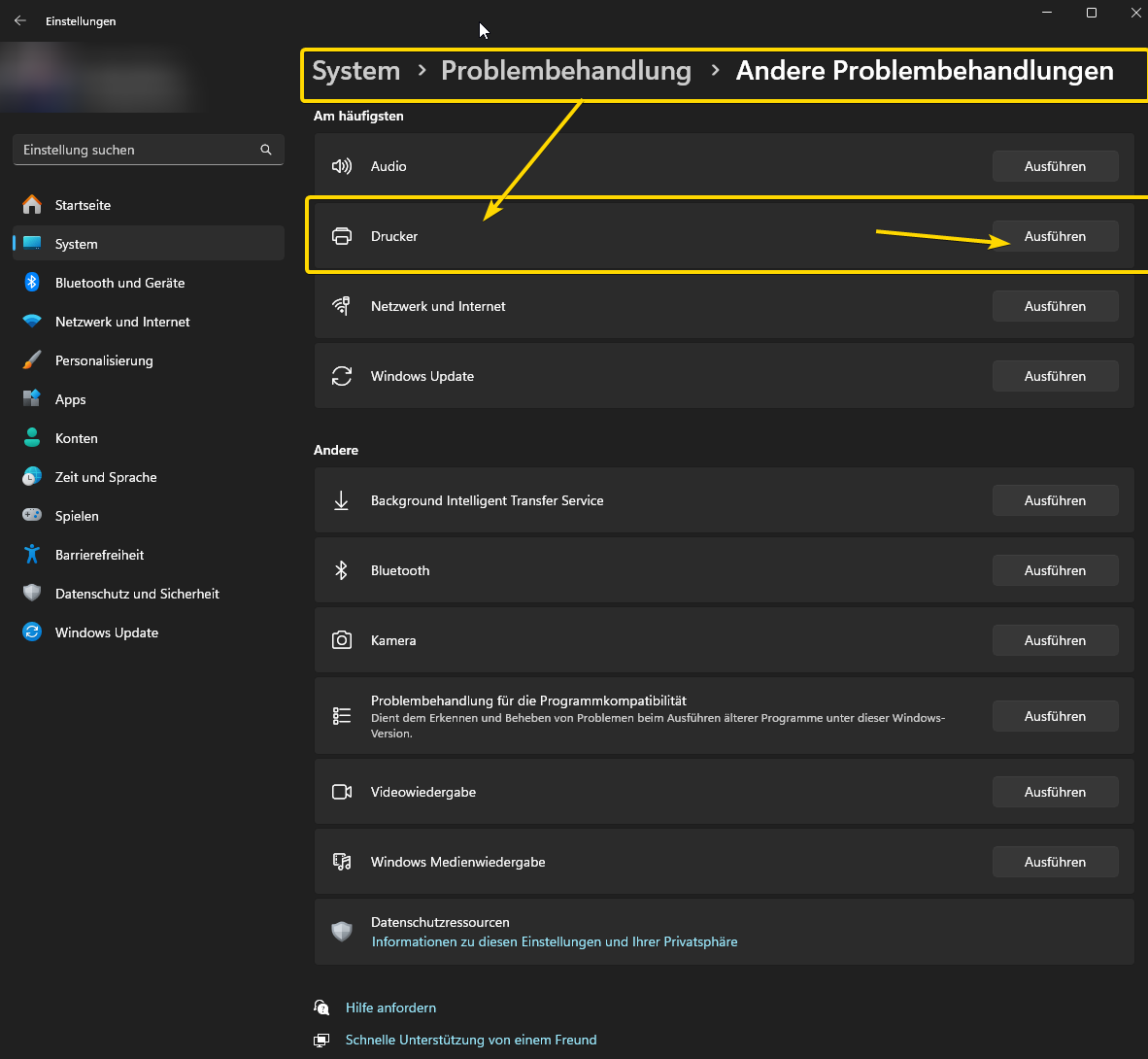Run the Audio troubleshooter
Viewport: 1148px width, 1059px height.
(x=1055, y=166)
